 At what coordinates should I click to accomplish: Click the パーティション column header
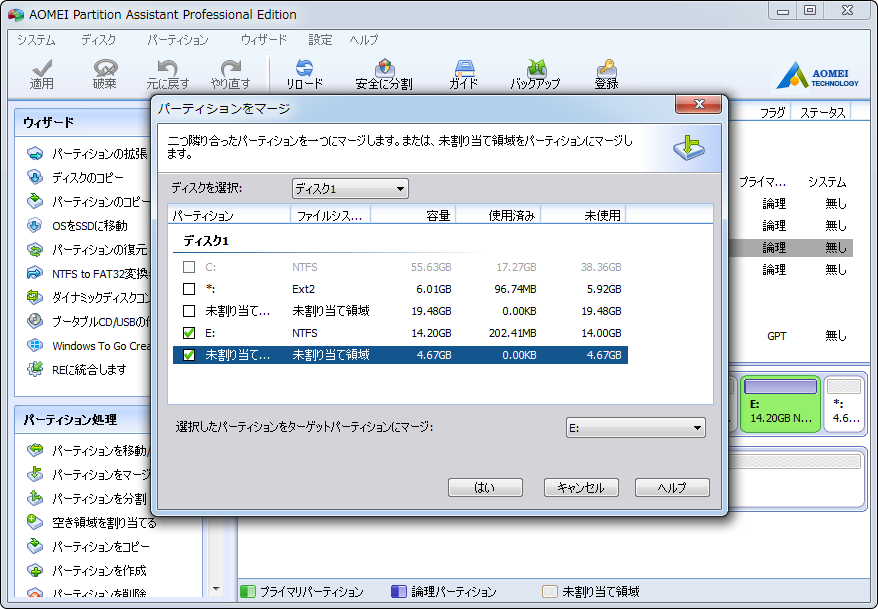(x=229, y=215)
